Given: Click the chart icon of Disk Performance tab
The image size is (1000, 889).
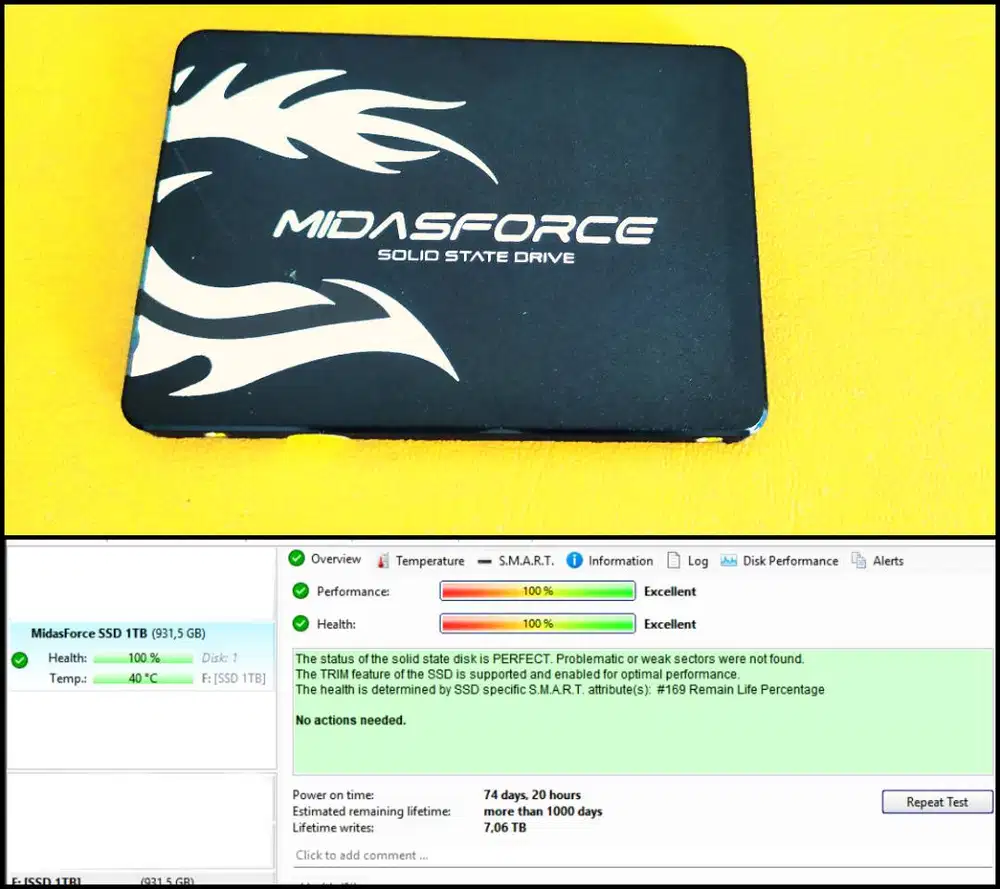Looking at the screenshot, I should coord(728,561).
